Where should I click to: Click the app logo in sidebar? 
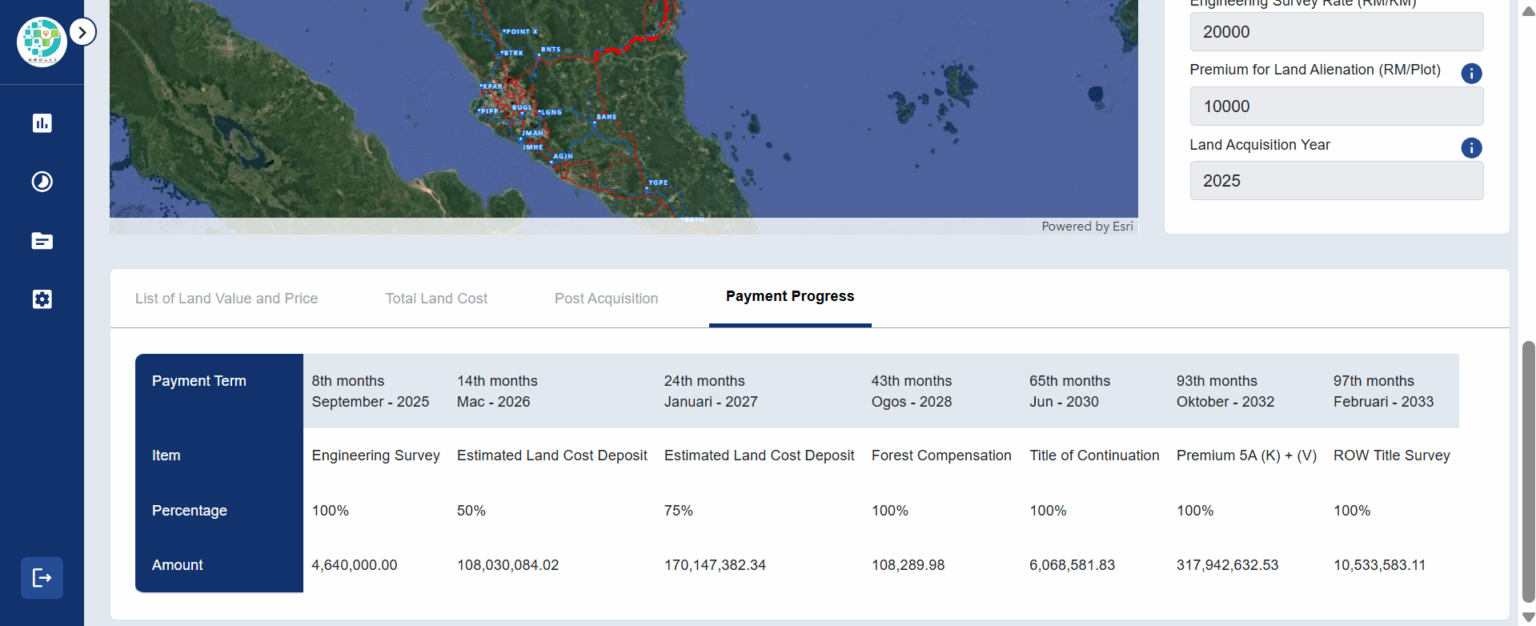[41, 42]
